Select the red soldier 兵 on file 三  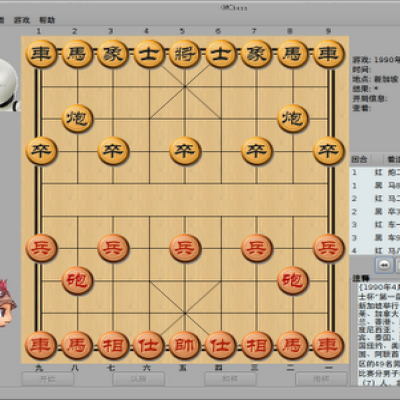[x=257, y=248]
